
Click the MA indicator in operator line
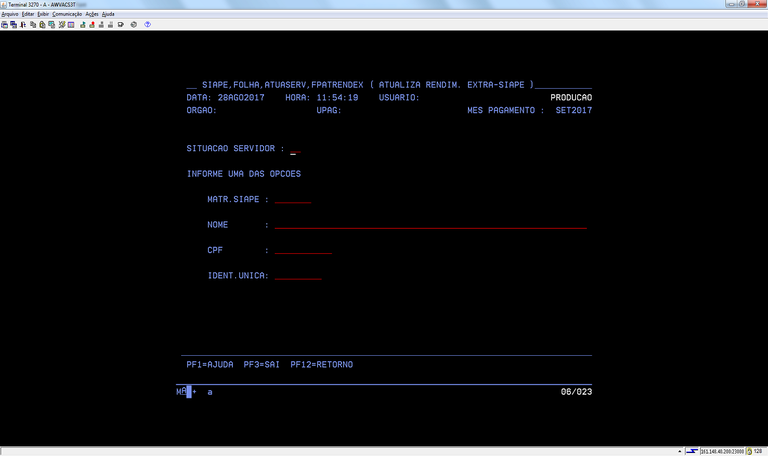click(x=181, y=391)
